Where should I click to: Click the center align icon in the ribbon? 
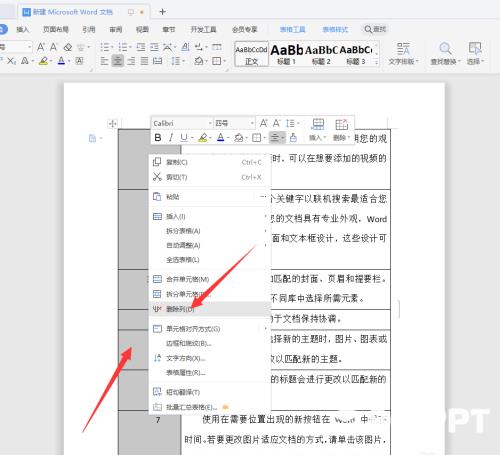pyautogui.click(x=117, y=61)
